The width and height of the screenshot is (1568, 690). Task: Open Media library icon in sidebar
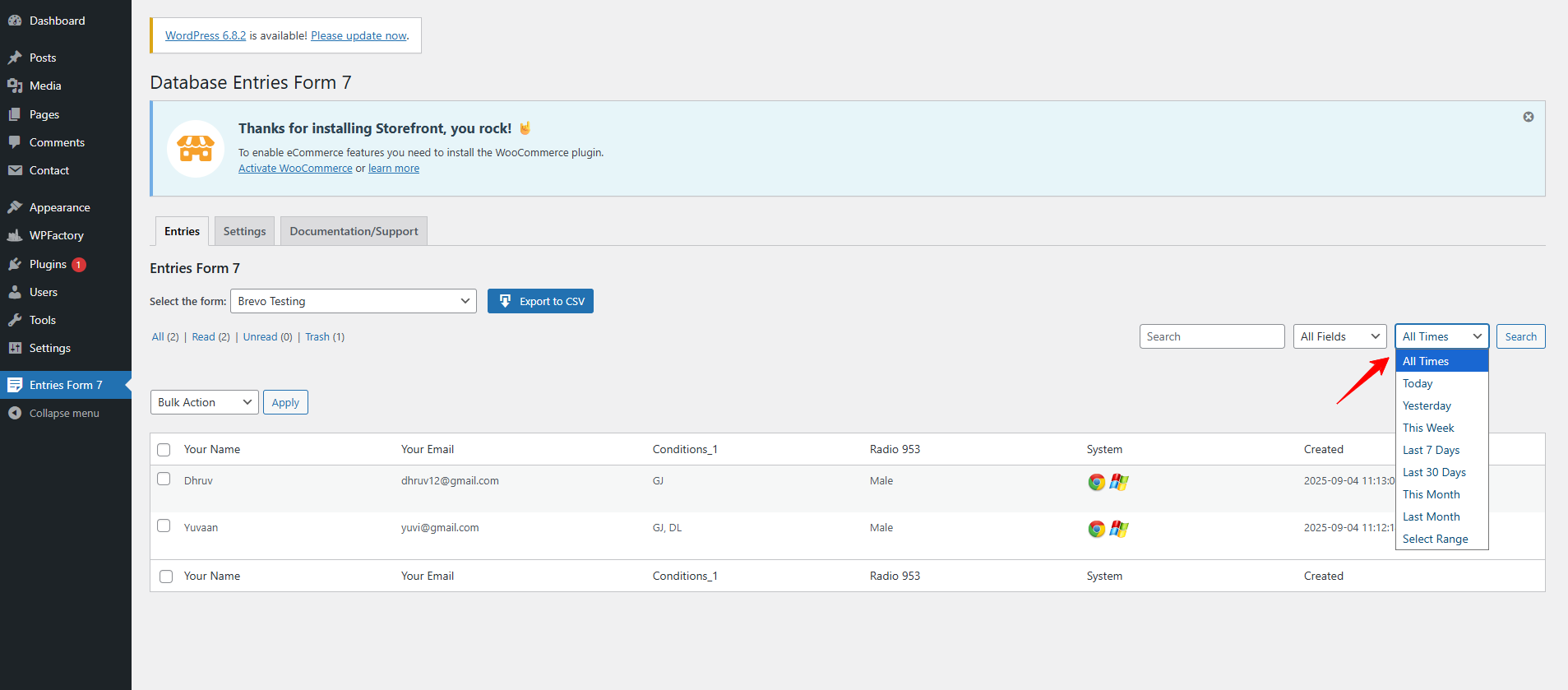(x=15, y=86)
